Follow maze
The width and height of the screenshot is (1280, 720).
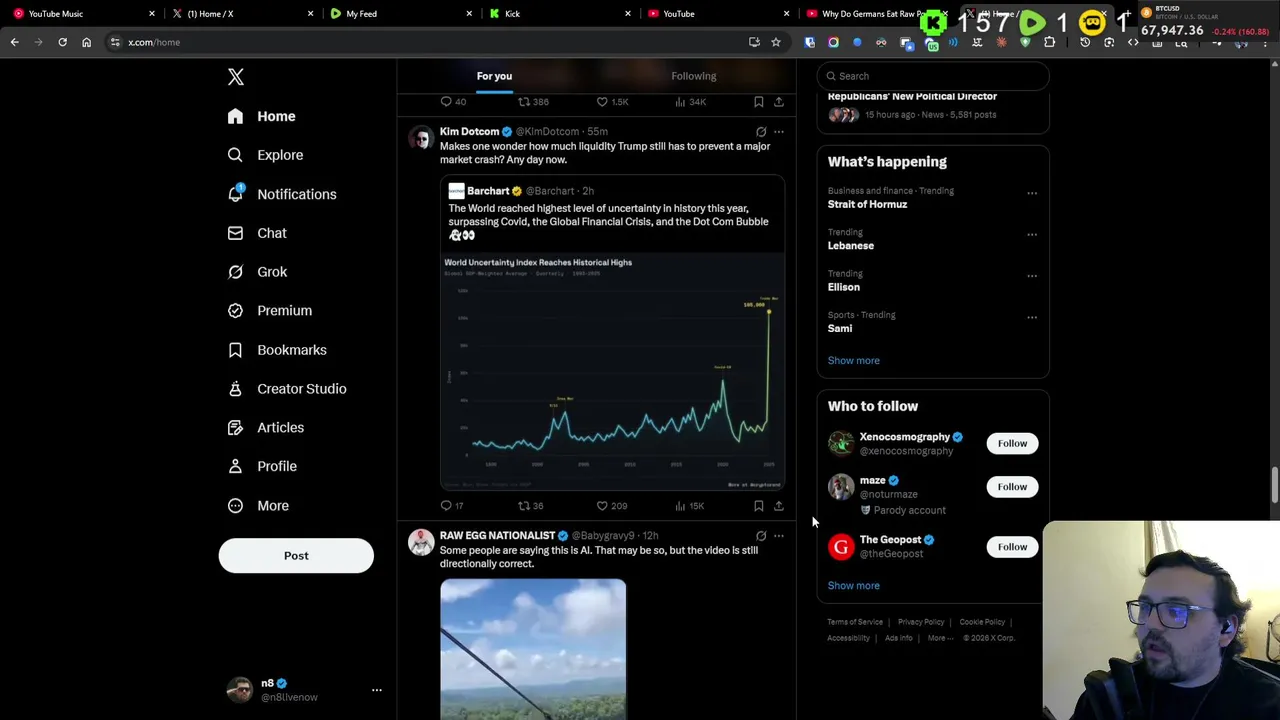tap(1012, 487)
